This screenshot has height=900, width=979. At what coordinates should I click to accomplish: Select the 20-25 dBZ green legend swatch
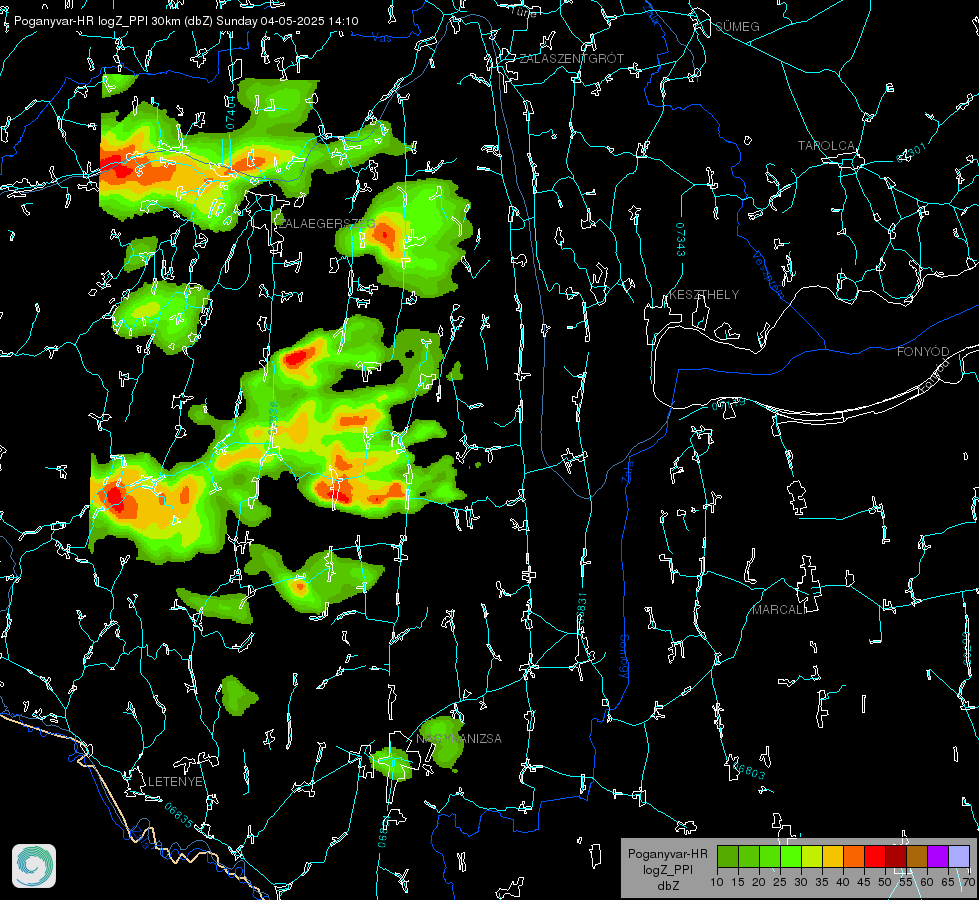click(x=770, y=856)
